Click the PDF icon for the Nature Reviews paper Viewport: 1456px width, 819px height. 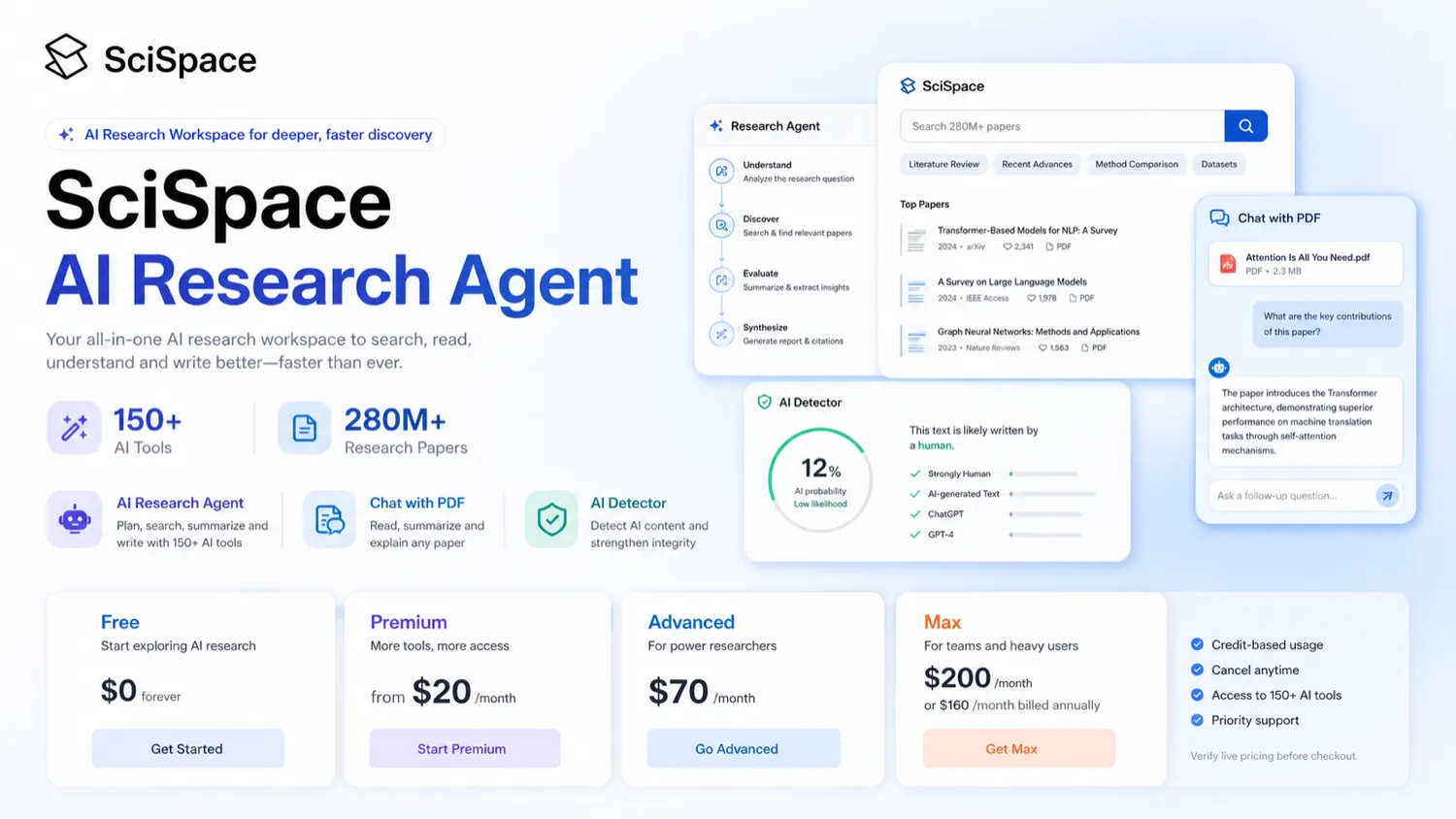[x=1084, y=347]
